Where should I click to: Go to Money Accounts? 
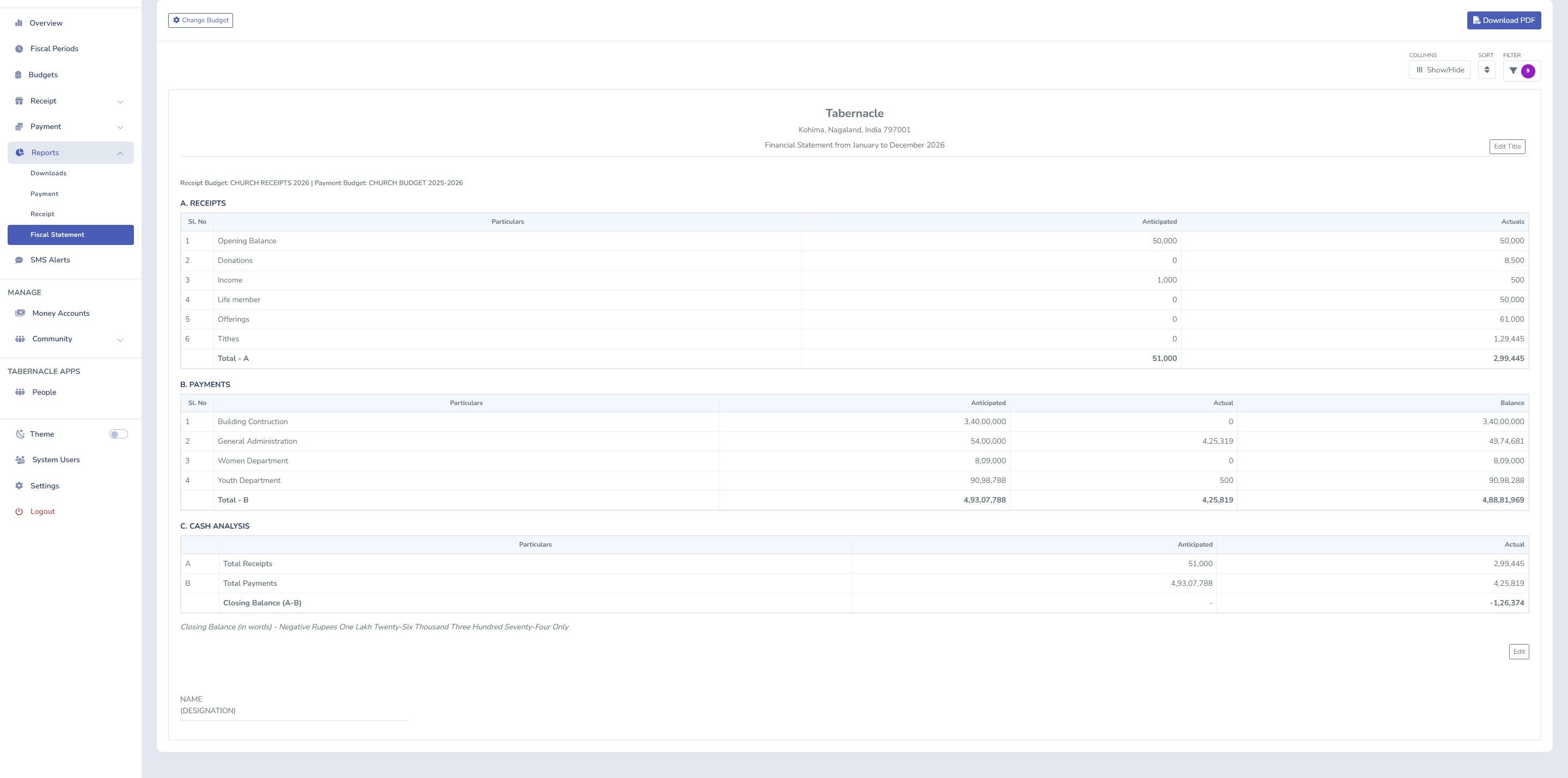click(x=61, y=314)
